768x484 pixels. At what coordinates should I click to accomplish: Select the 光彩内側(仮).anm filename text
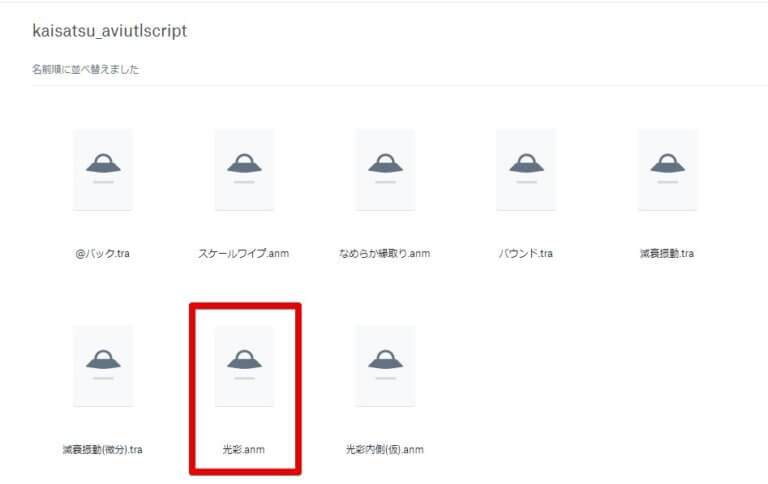385,450
